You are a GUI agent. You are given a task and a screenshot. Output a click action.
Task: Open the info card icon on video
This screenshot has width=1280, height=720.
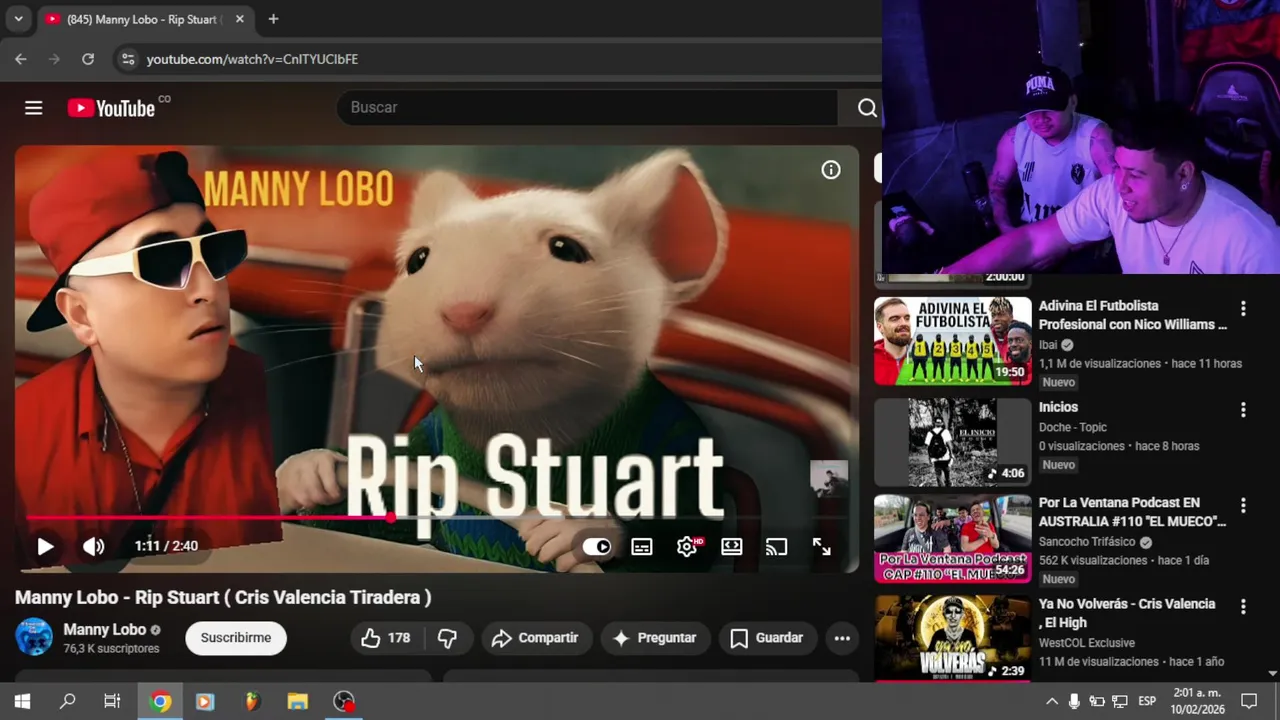(x=831, y=170)
